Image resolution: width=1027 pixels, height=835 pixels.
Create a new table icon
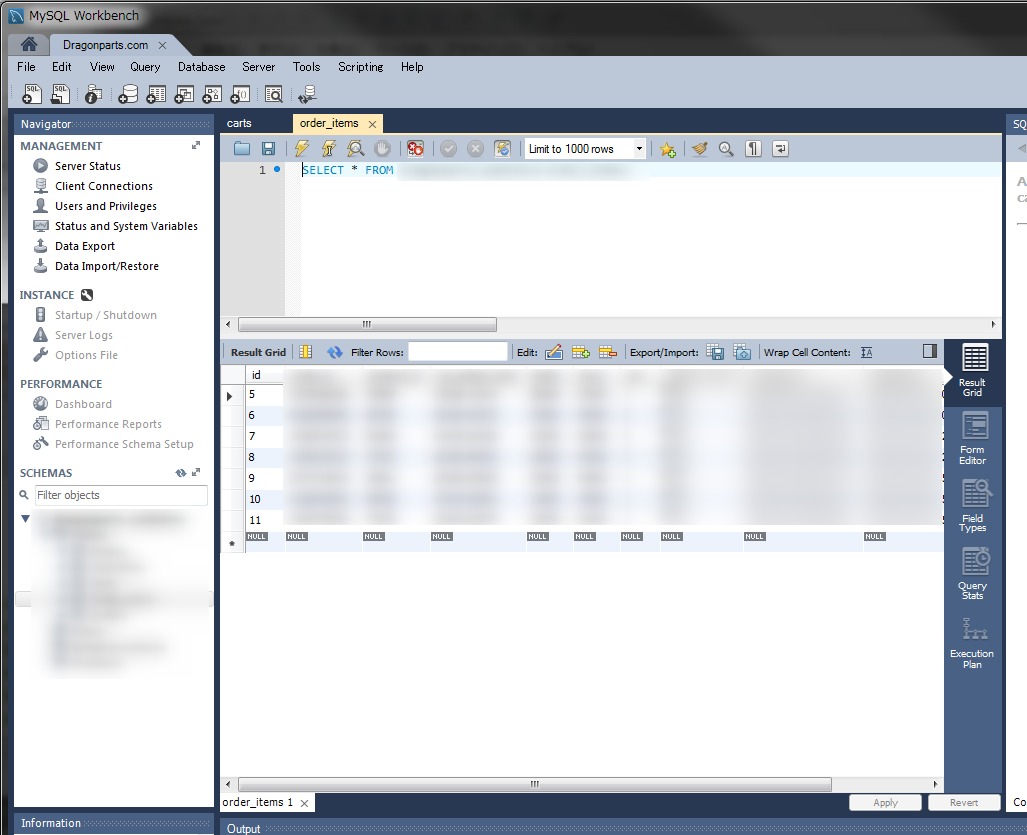coord(156,94)
